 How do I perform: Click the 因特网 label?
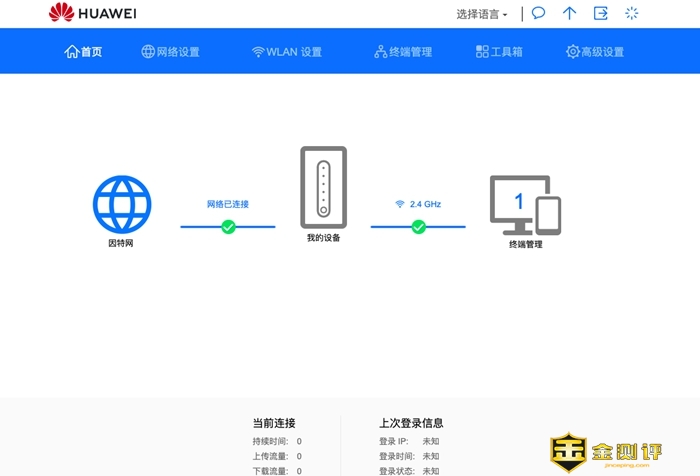(121, 243)
